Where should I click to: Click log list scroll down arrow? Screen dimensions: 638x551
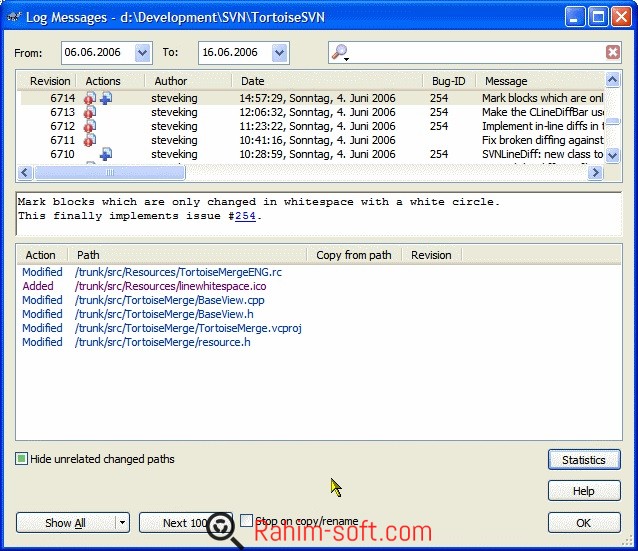tap(612, 155)
